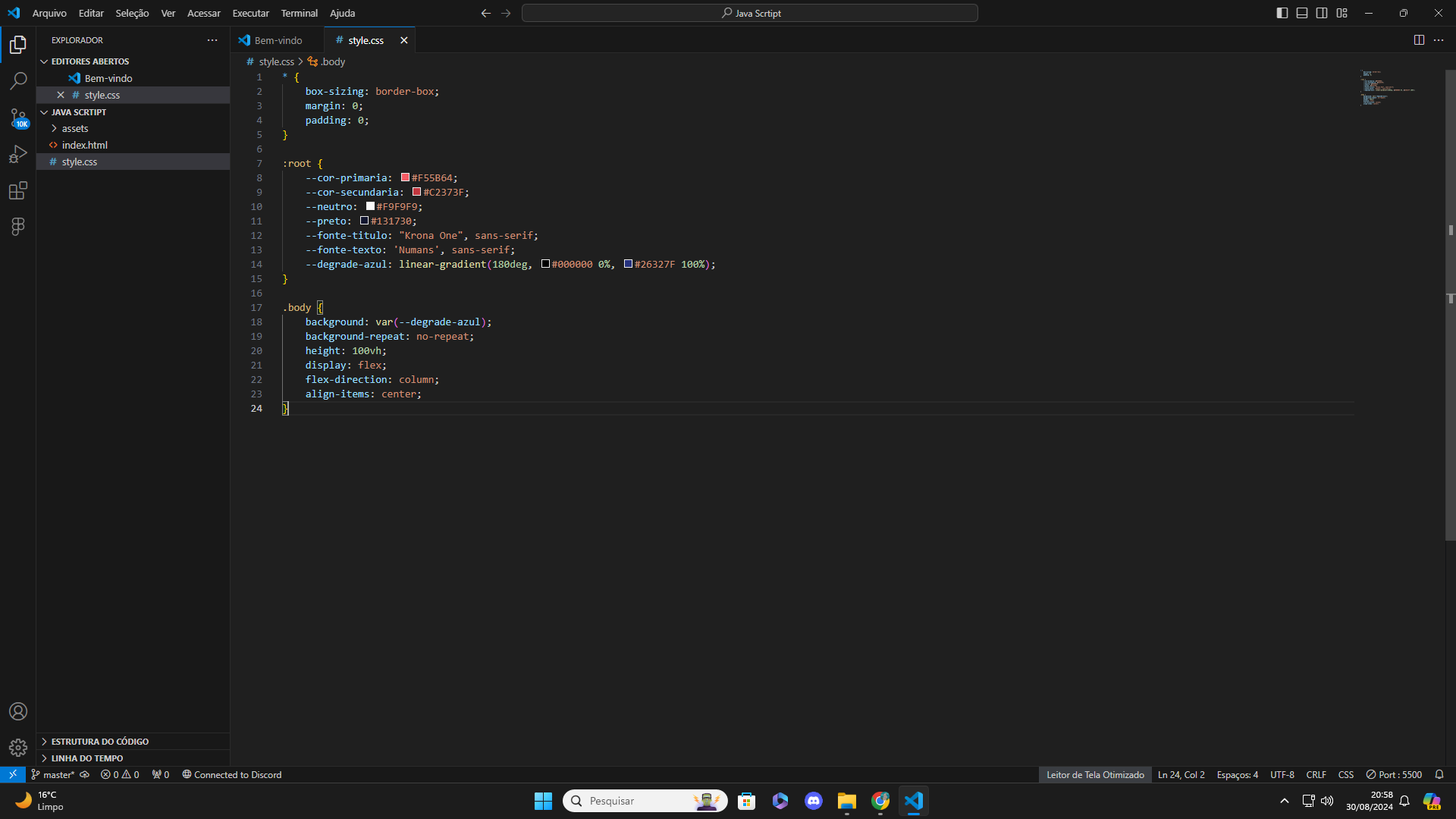Open the Search view in activity bar

tap(18, 80)
